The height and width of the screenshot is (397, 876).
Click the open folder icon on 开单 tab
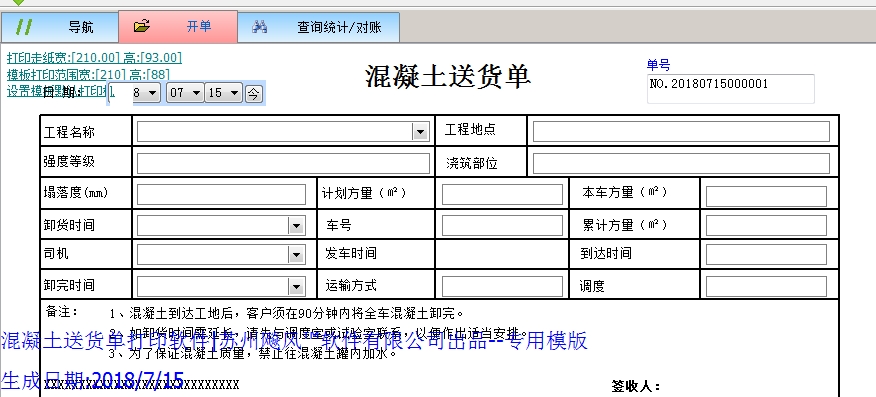pos(142,26)
